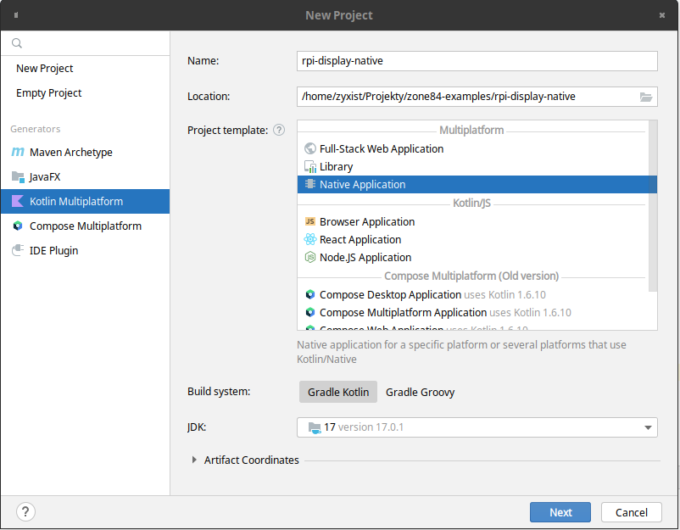
Task: Choose the React Application template icon
Action: 310,240
